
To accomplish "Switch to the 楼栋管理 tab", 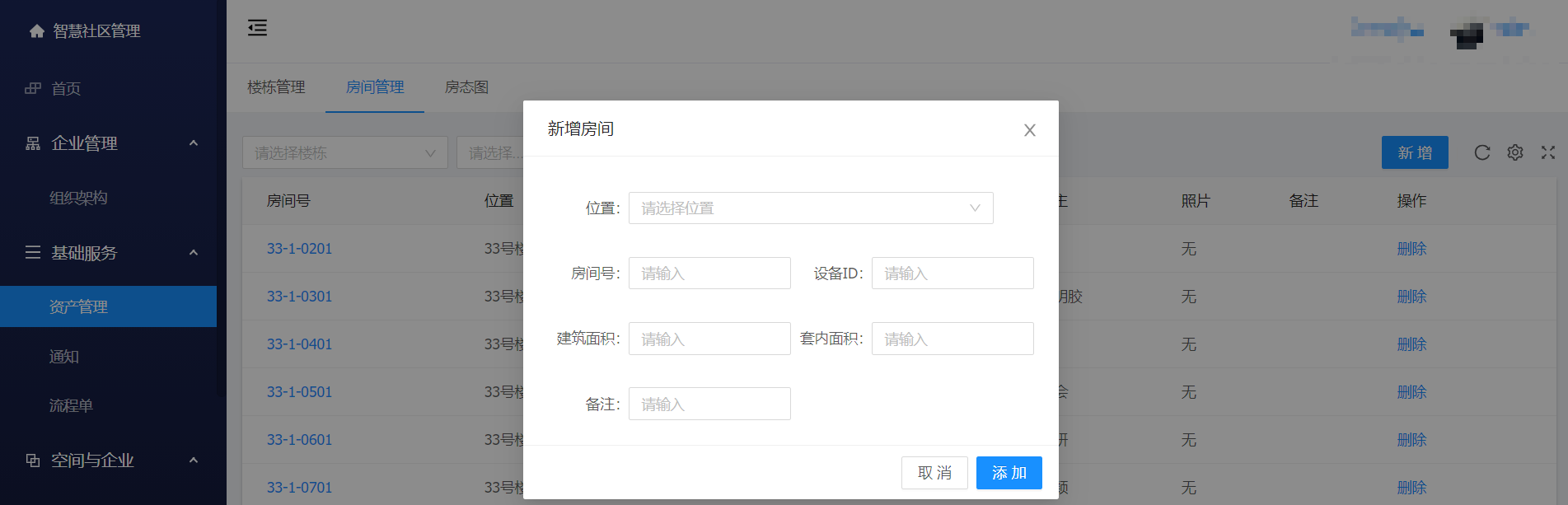I will coord(276,87).
